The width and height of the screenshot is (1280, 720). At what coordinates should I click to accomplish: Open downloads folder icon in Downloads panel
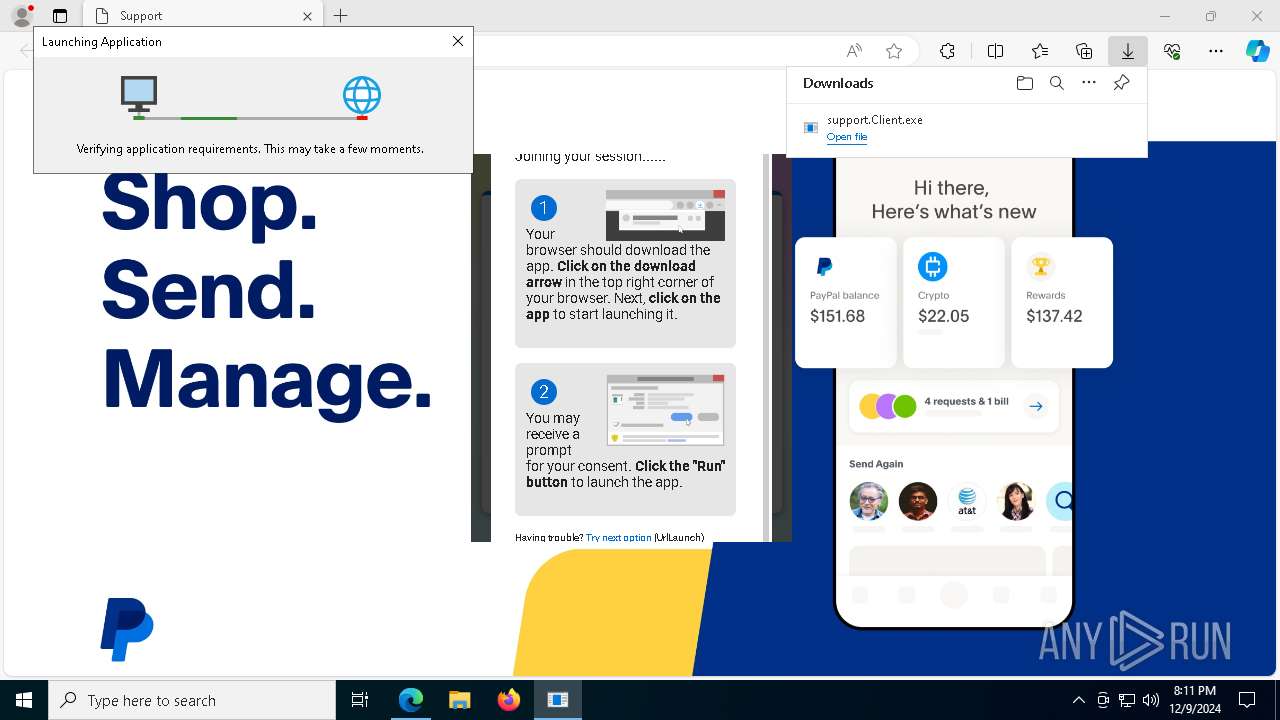tap(1024, 83)
